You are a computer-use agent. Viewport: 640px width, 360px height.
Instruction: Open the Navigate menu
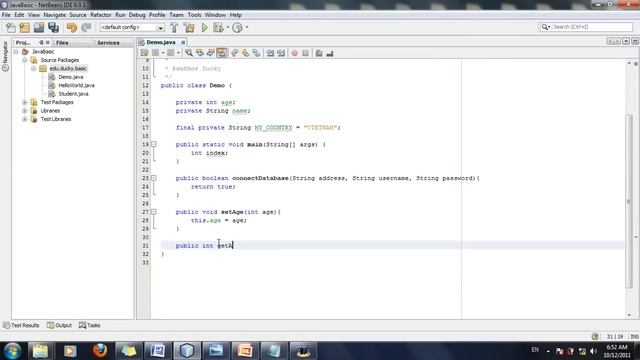pos(54,15)
